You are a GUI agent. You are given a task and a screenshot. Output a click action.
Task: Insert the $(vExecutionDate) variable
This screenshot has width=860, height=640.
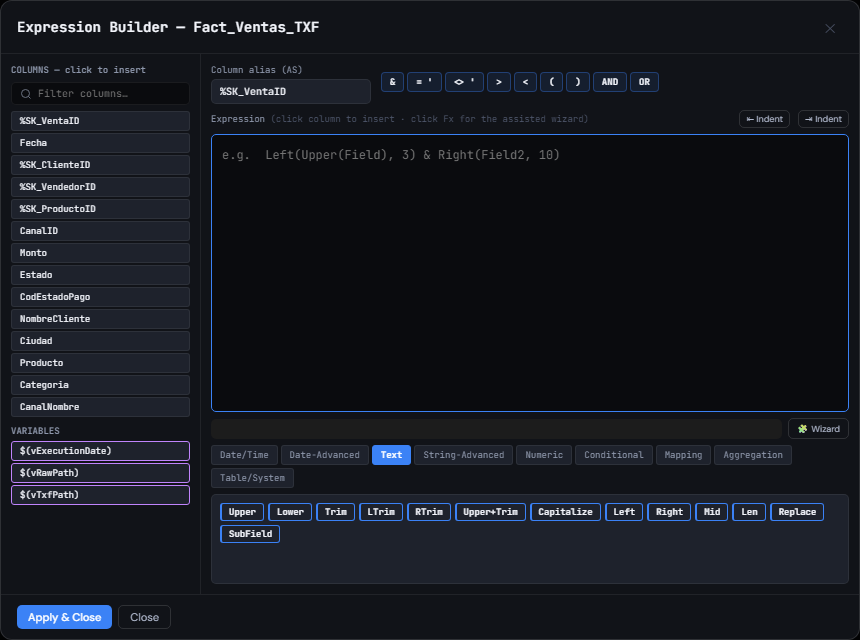click(100, 451)
